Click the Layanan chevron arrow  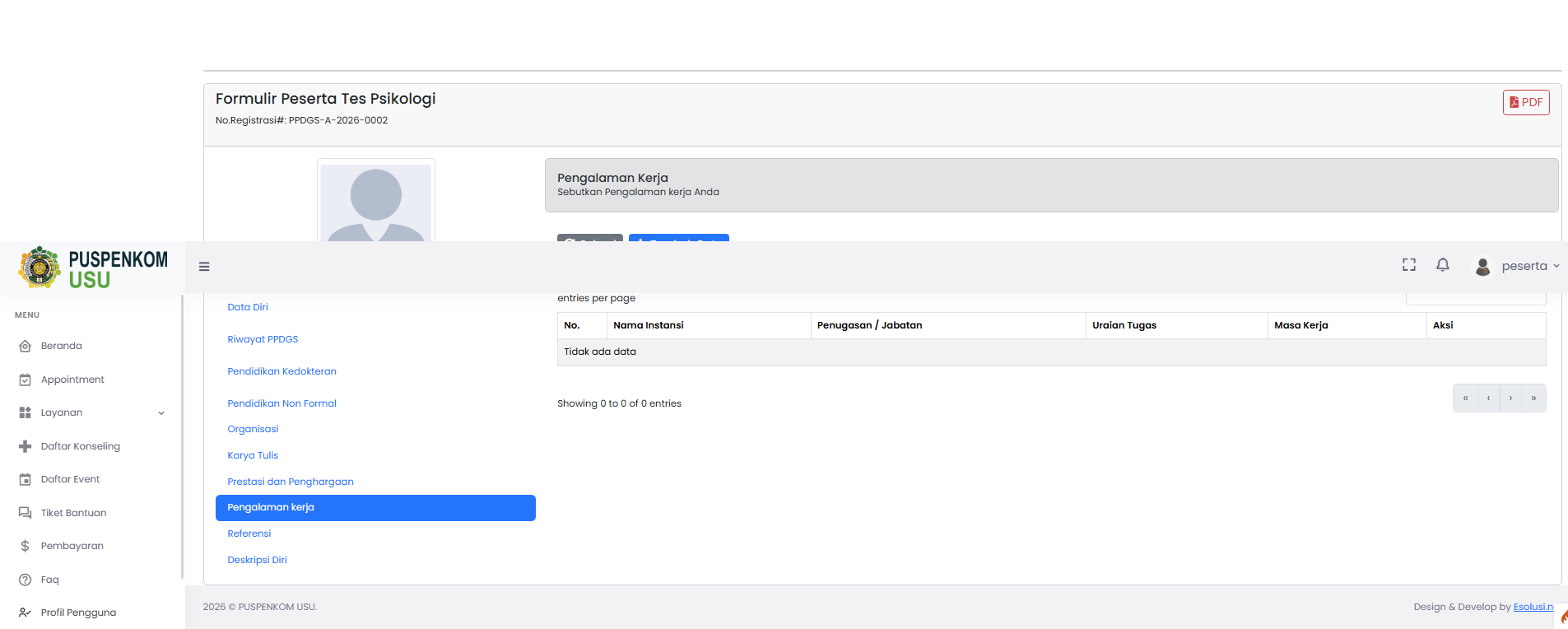(x=161, y=413)
